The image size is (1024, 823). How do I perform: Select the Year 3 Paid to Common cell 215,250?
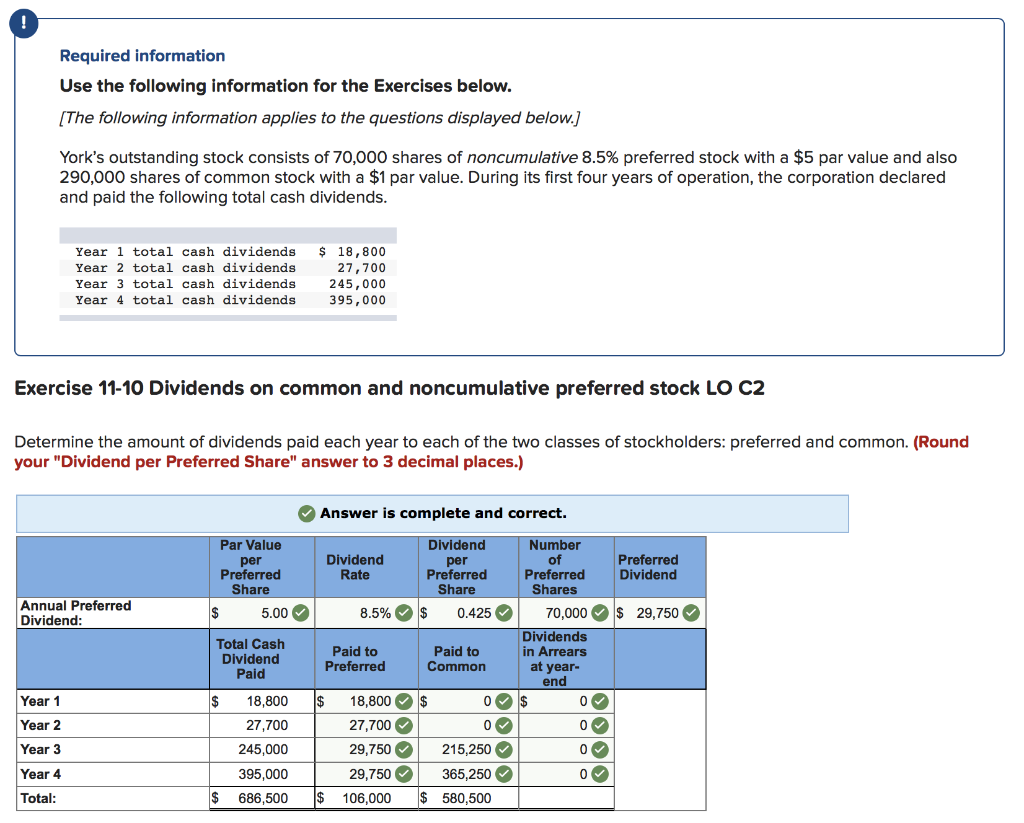(468, 750)
